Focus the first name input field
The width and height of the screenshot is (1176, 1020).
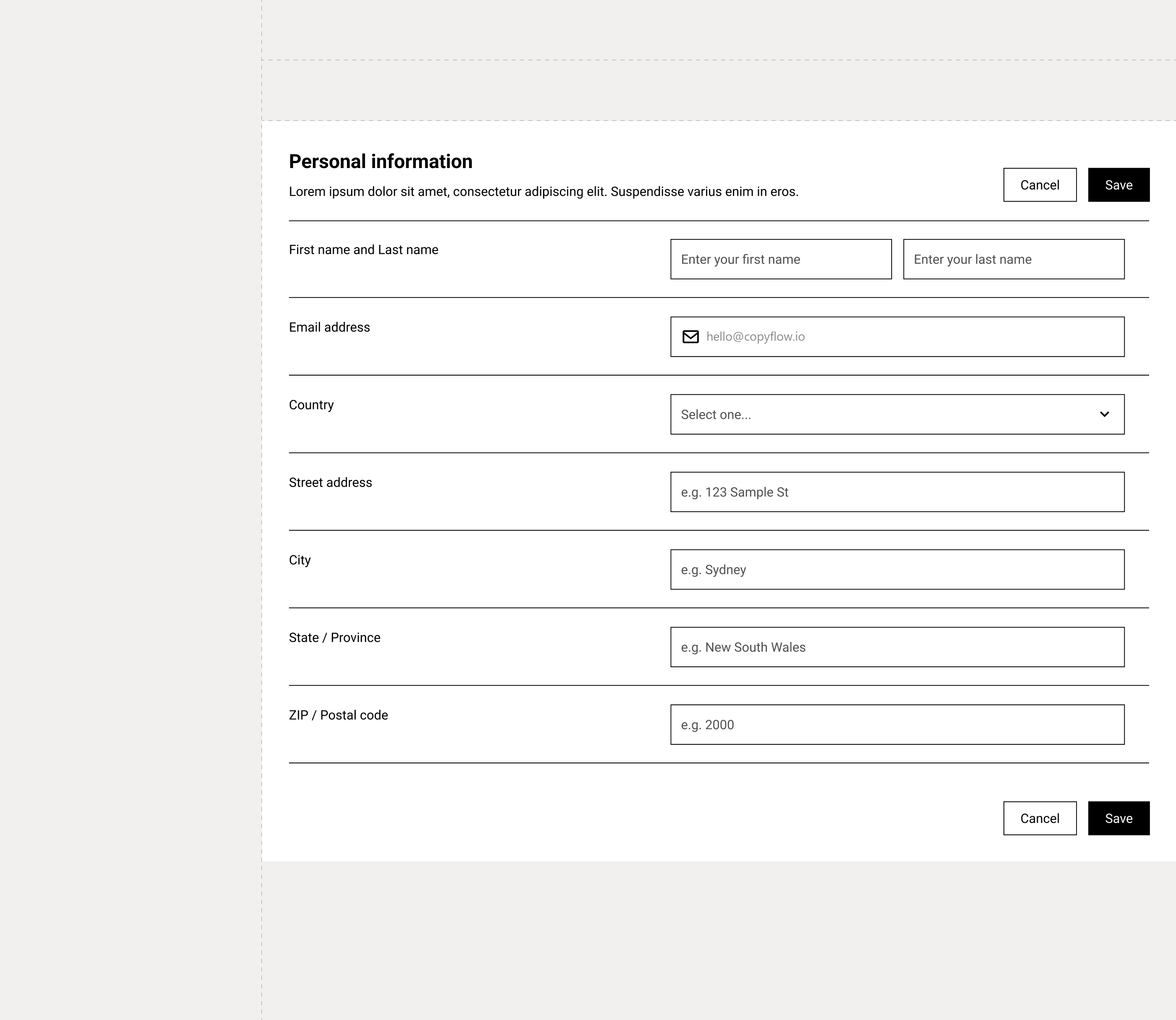pos(781,259)
